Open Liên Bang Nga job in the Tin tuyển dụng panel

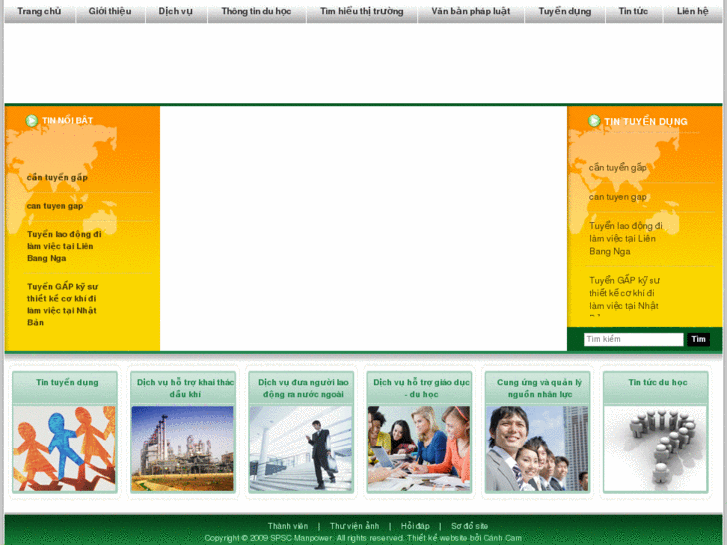(x=626, y=238)
